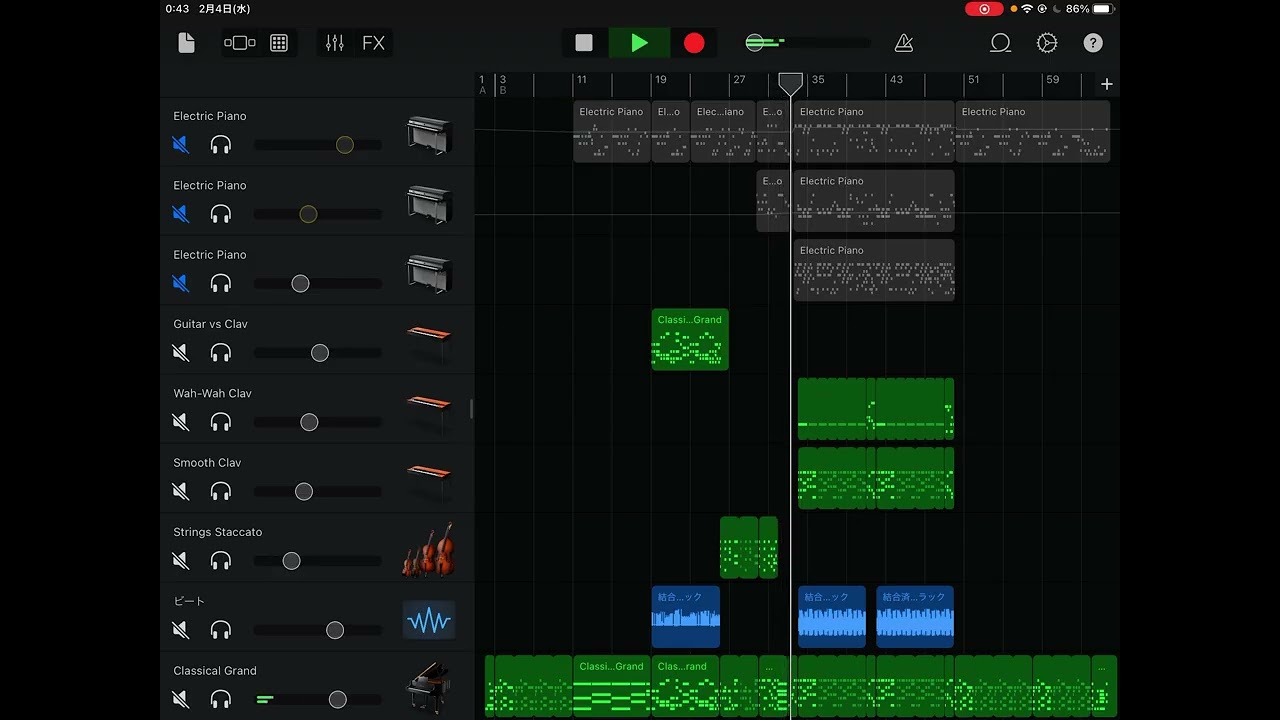Open the Classical Grand piano icon

[x=429, y=687]
